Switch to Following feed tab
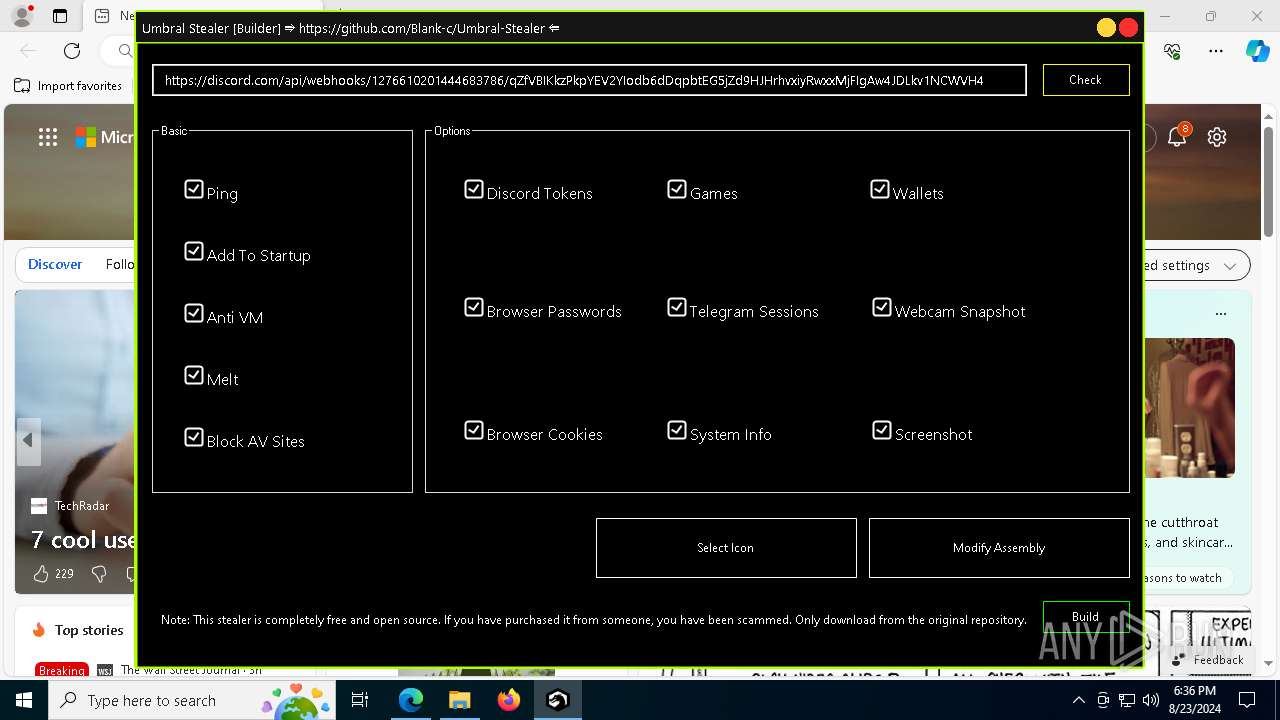The width and height of the screenshot is (1280, 720). 120,264
